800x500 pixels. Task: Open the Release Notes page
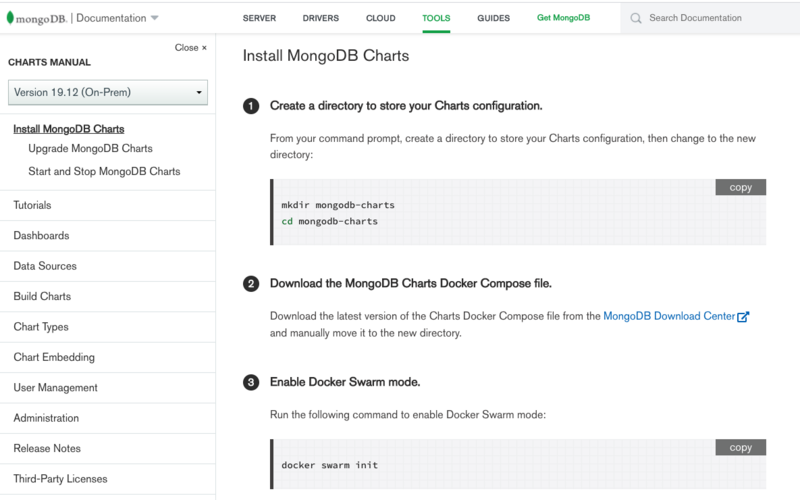click(x=47, y=448)
